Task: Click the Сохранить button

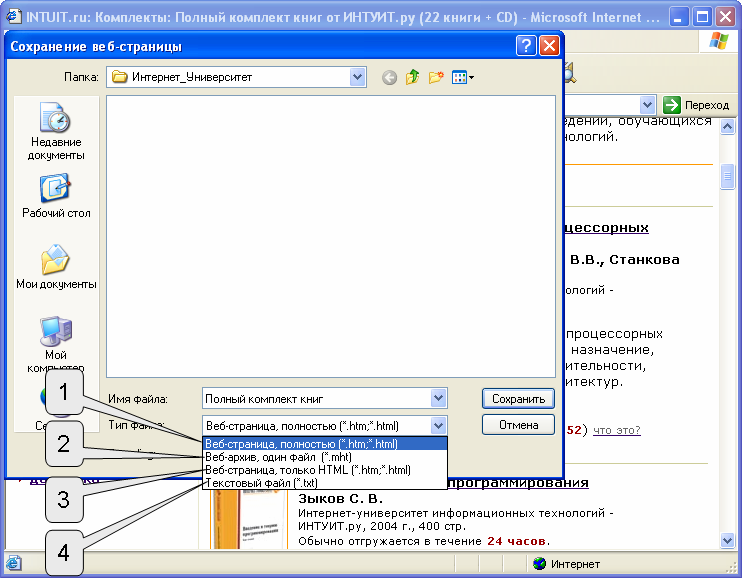Action: 518,399
